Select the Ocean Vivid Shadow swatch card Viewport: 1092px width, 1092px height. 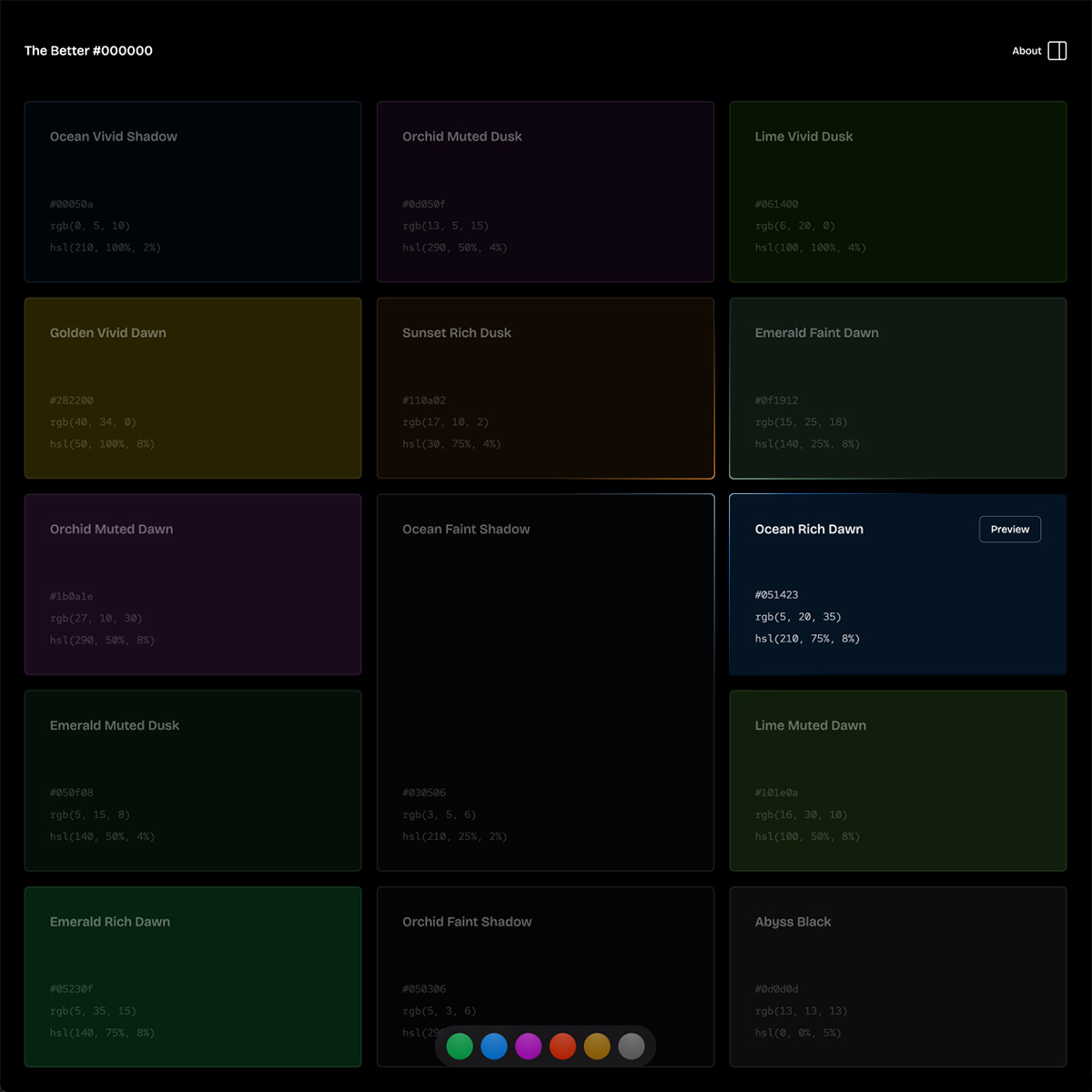coord(193,191)
